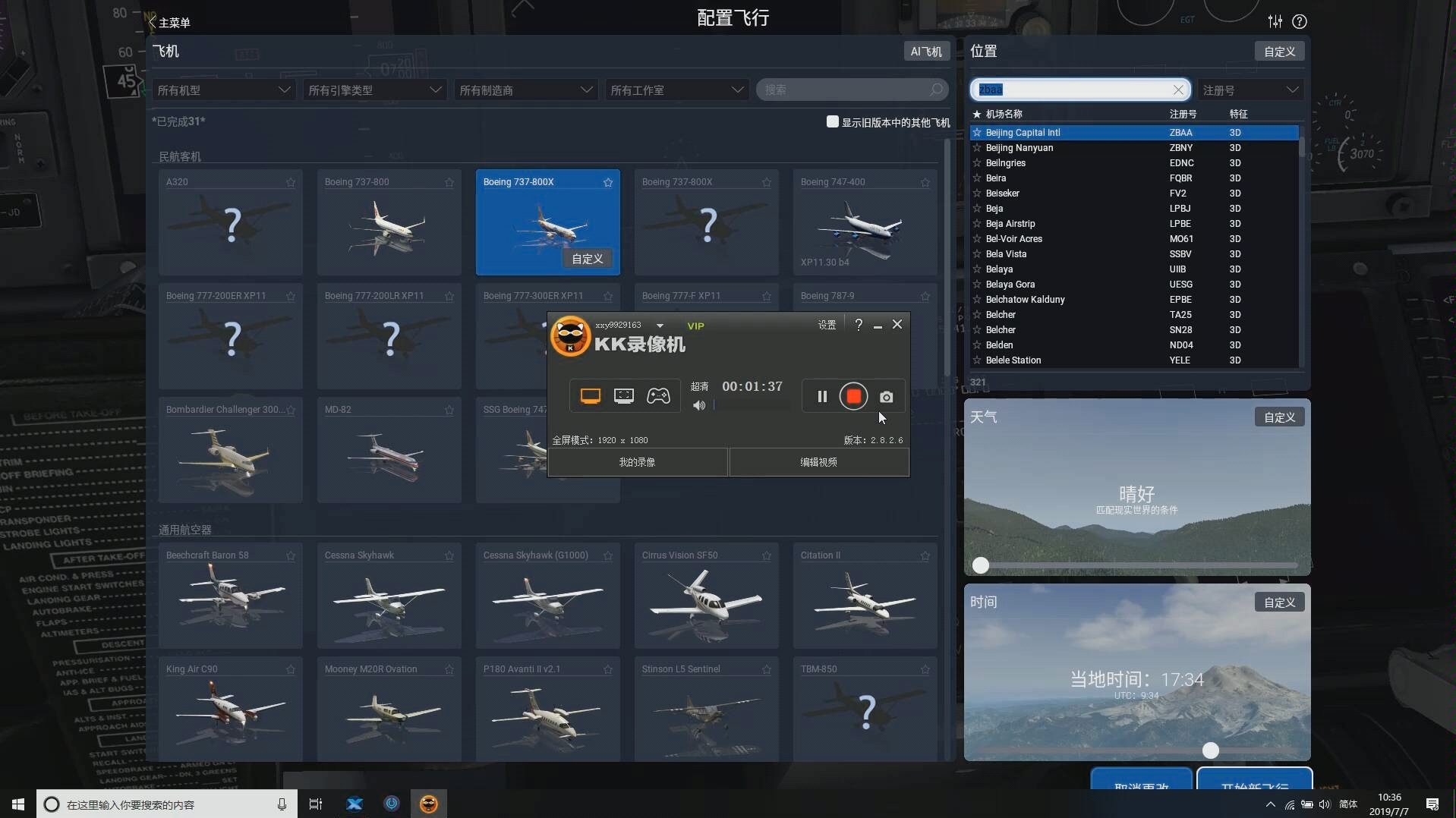Click the KK recorder speaker volume icon
This screenshot has width=1456, height=818.
699,405
